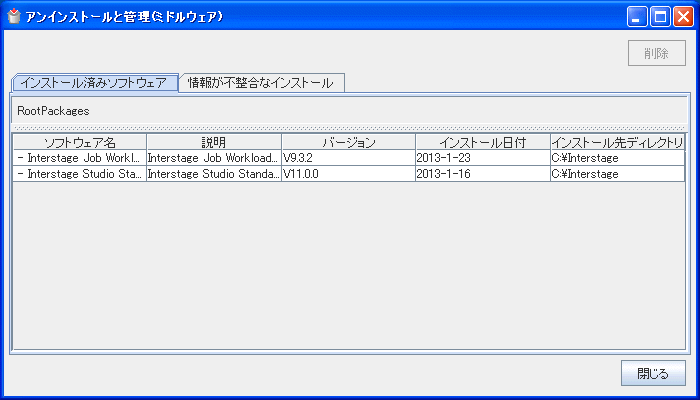Viewport: 700px width, 400px height.
Task: Click the バージョン column header
Action: pos(349,142)
